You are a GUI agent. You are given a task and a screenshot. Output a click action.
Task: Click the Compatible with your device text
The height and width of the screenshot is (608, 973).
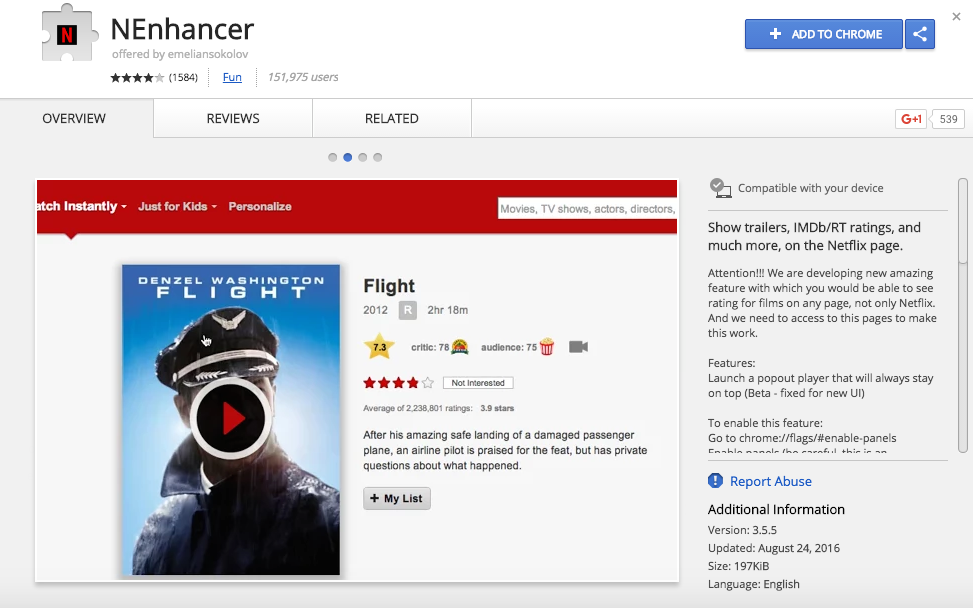pyautogui.click(x=810, y=188)
